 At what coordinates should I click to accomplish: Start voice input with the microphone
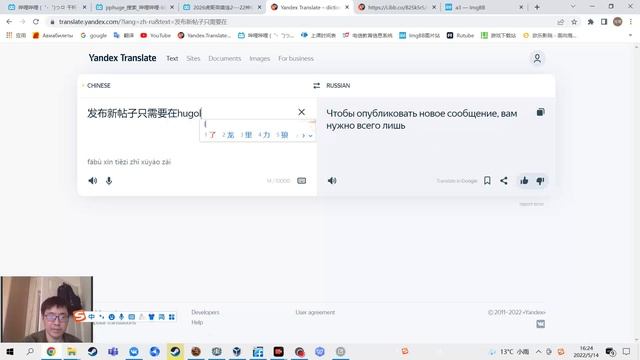coord(109,180)
